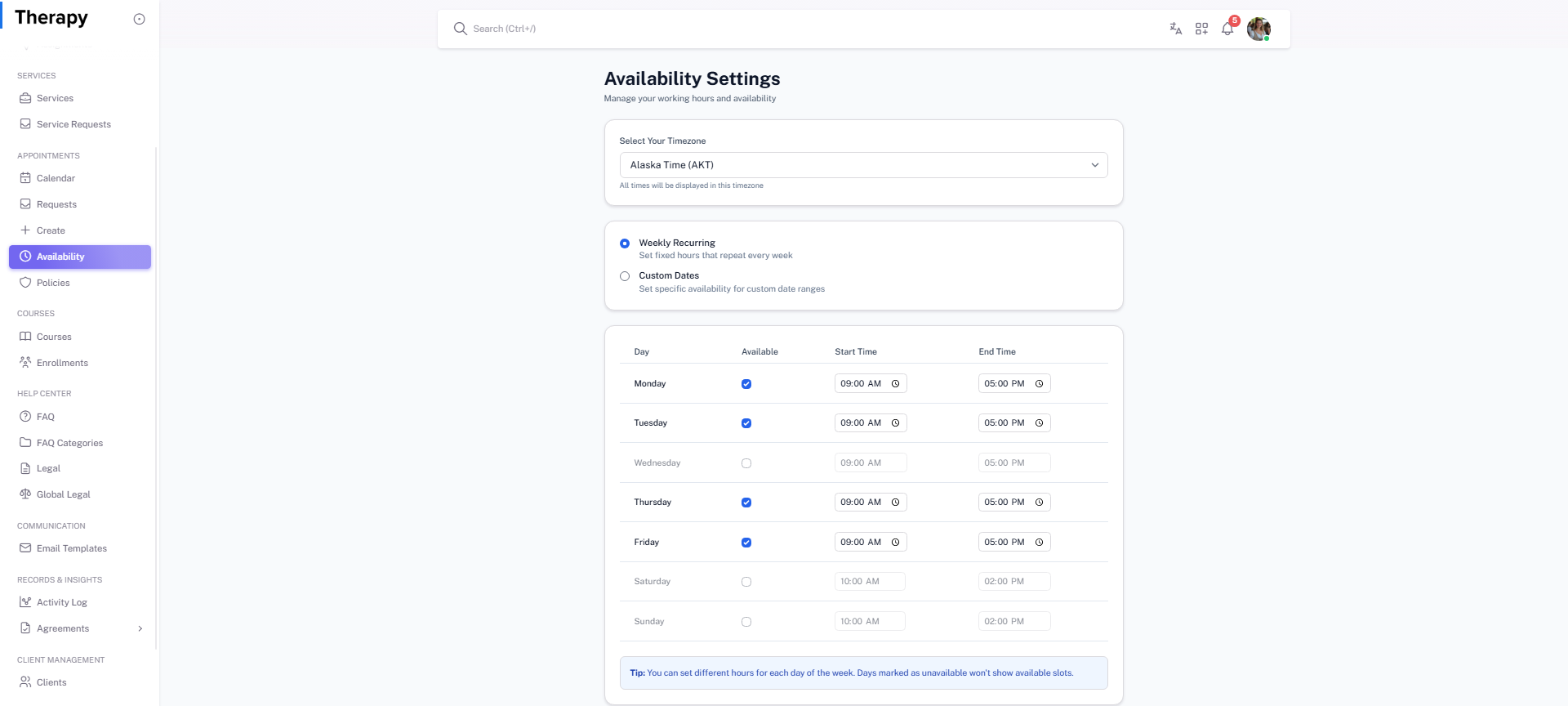
Task: Click the Service Requests inbox icon
Action: pyautogui.click(x=25, y=124)
